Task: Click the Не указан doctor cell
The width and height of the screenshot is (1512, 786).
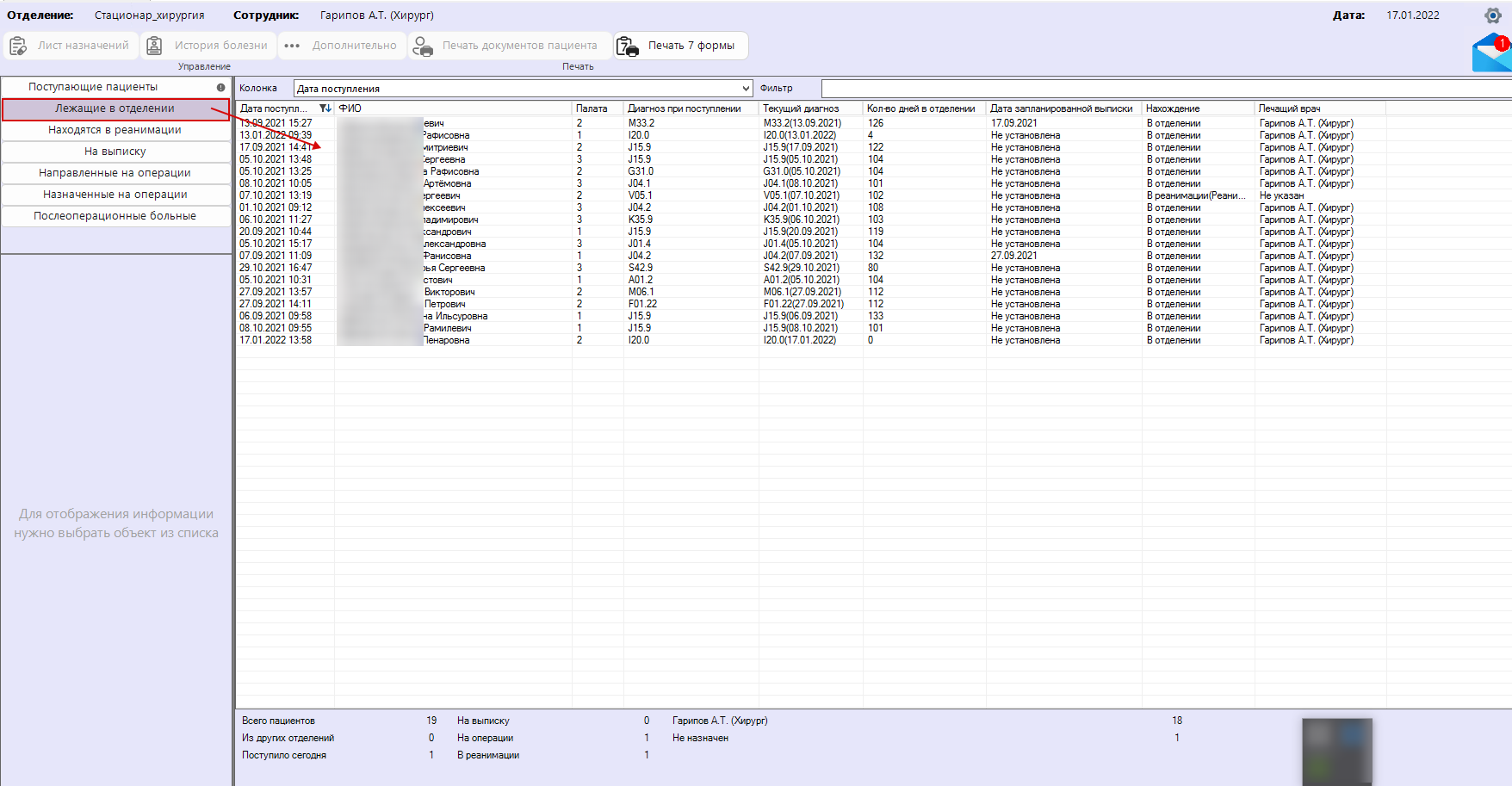Action: (1281, 195)
